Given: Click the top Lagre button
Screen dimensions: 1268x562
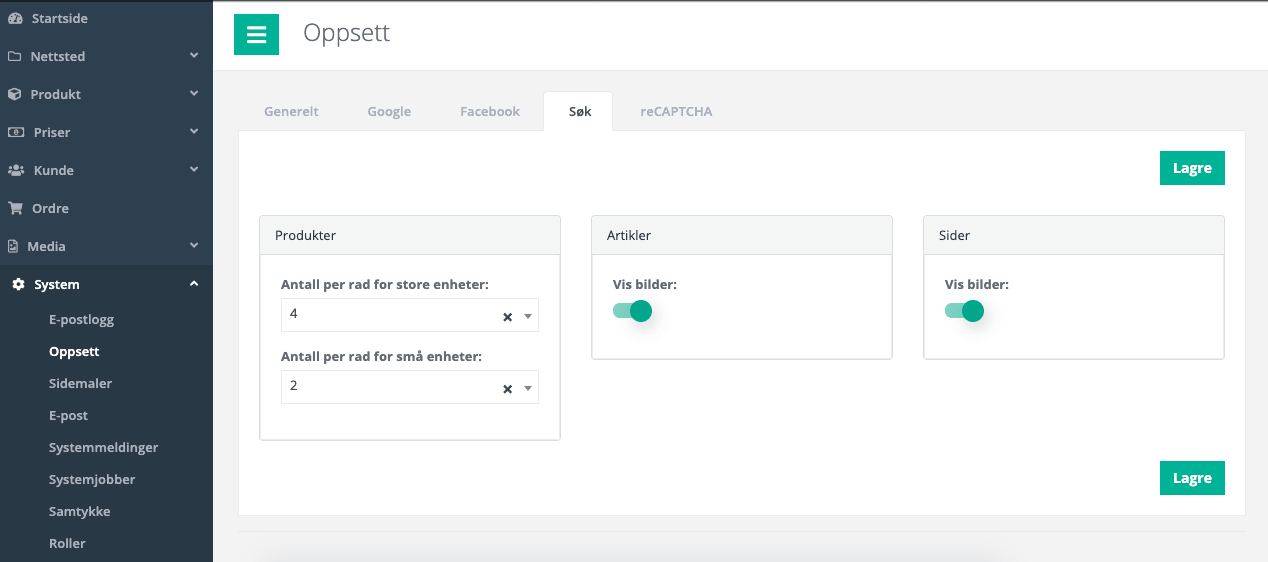Looking at the screenshot, I should click(1192, 168).
